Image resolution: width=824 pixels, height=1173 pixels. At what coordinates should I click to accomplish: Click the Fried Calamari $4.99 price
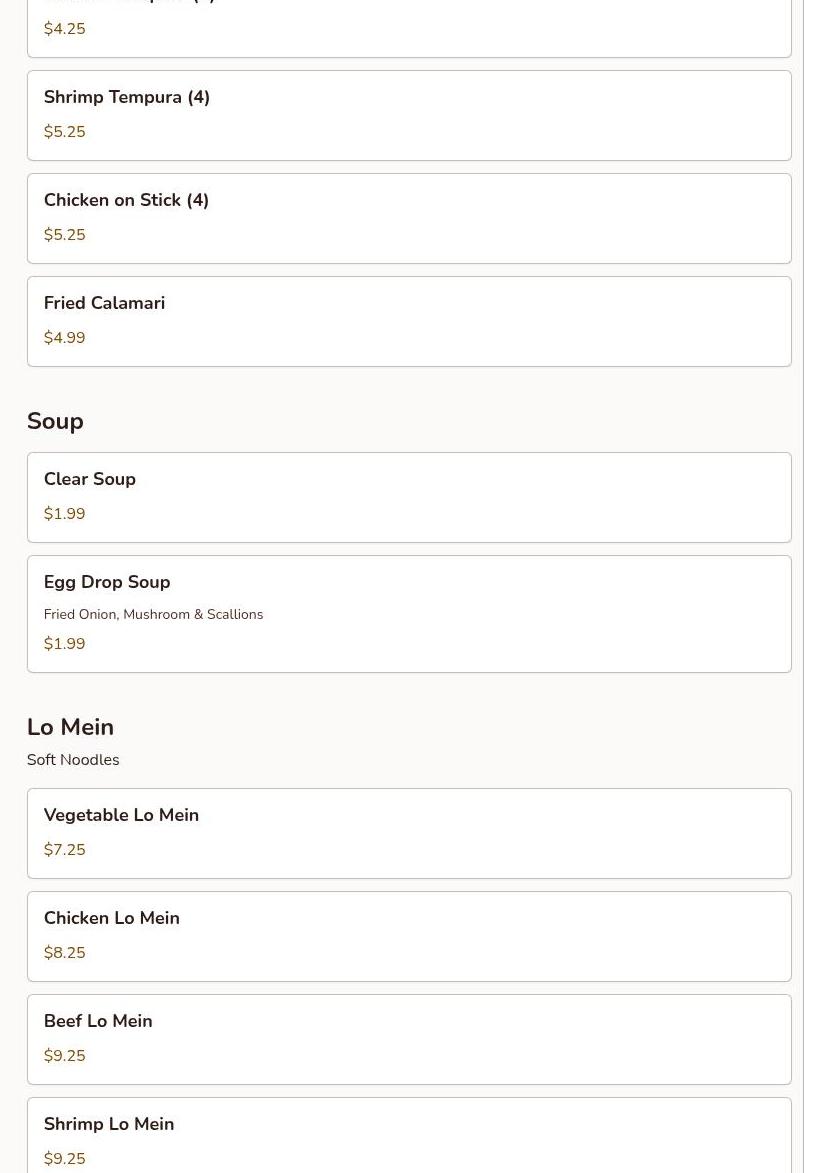click(x=64, y=337)
